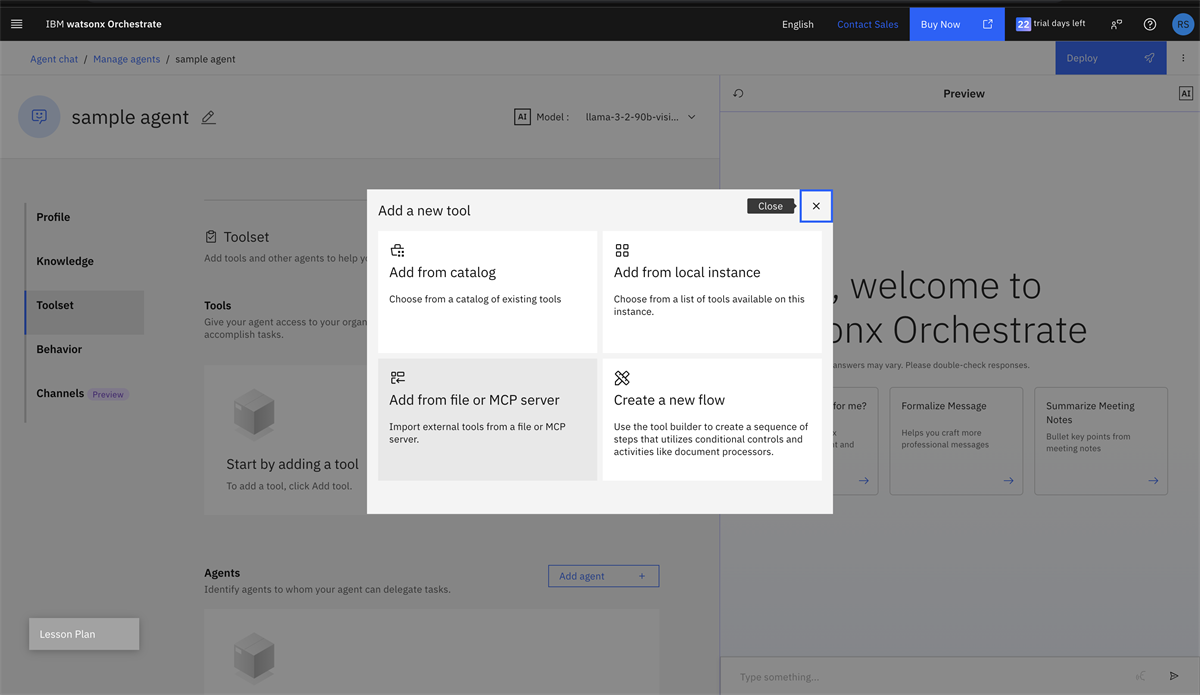Viewport: 1200px width, 695px height.
Task: Open the Summarize Meeting Notes suggestion card
Action: pyautogui.click(x=1101, y=441)
